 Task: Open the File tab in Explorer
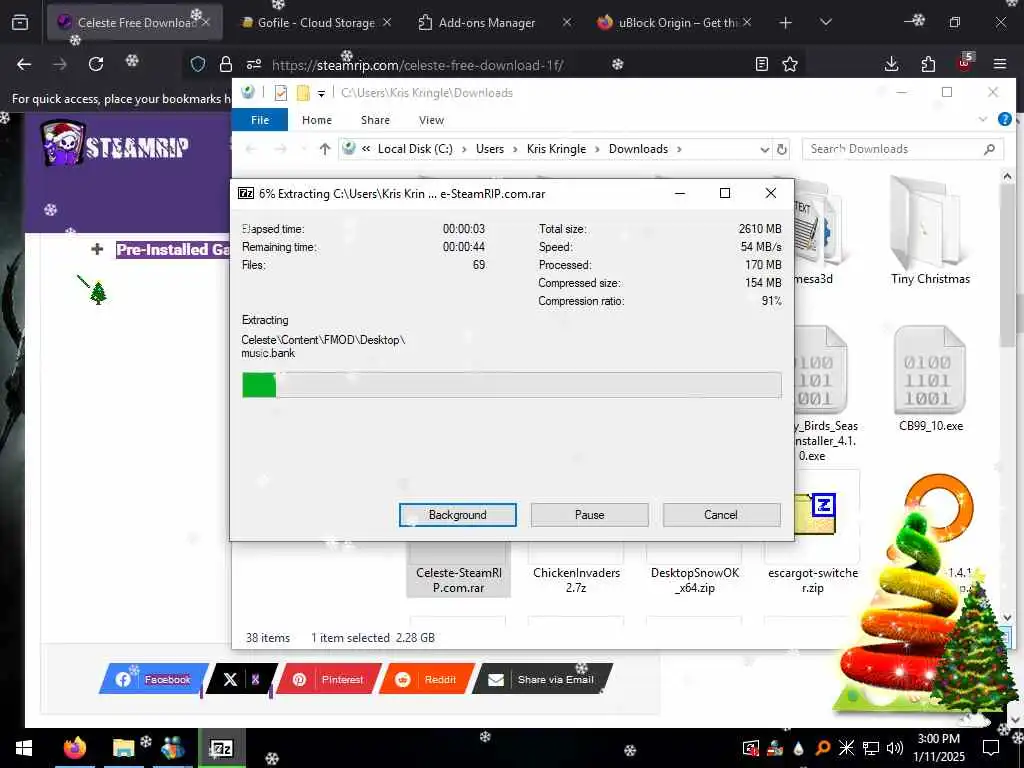(260, 120)
